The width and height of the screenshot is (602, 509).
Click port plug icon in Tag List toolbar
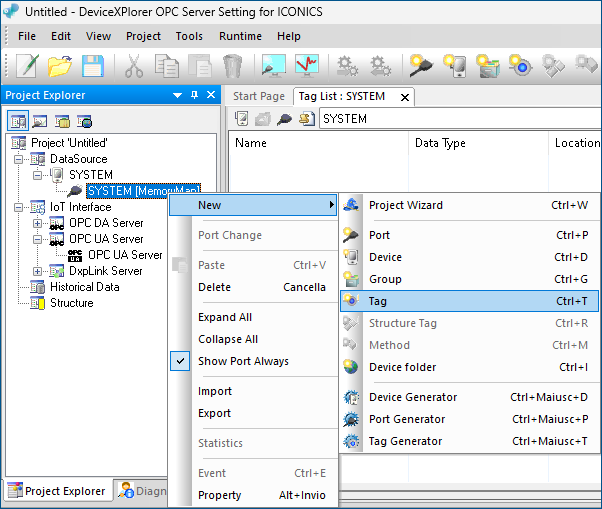click(x=284, y=119)
